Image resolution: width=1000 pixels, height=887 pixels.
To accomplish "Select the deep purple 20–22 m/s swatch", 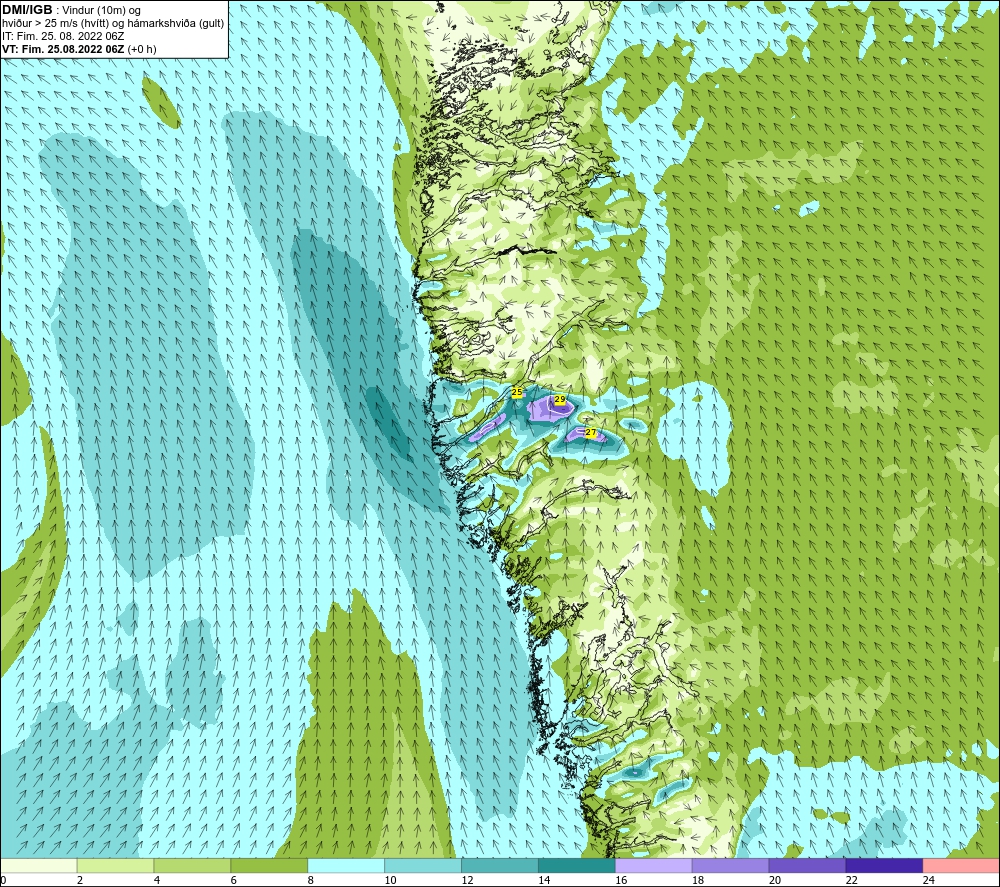I will 807,866.
